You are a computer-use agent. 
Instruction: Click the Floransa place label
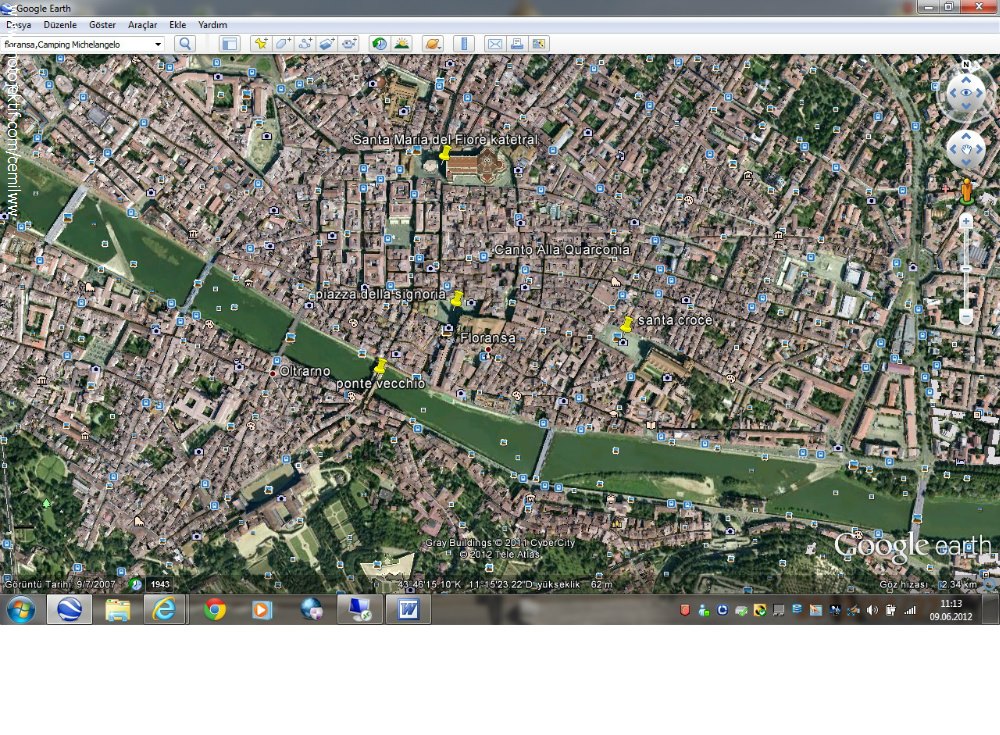pos(488,338)
